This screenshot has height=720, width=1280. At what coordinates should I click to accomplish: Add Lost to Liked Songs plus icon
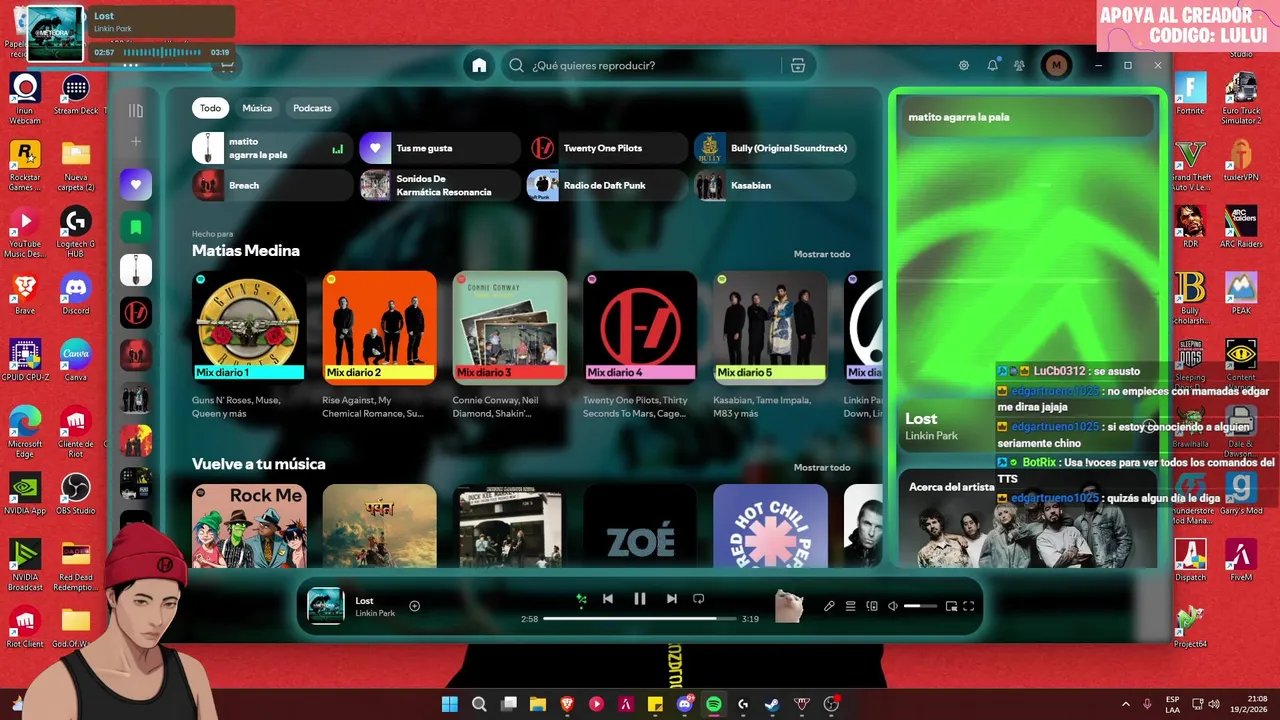[x=414, y=605]
